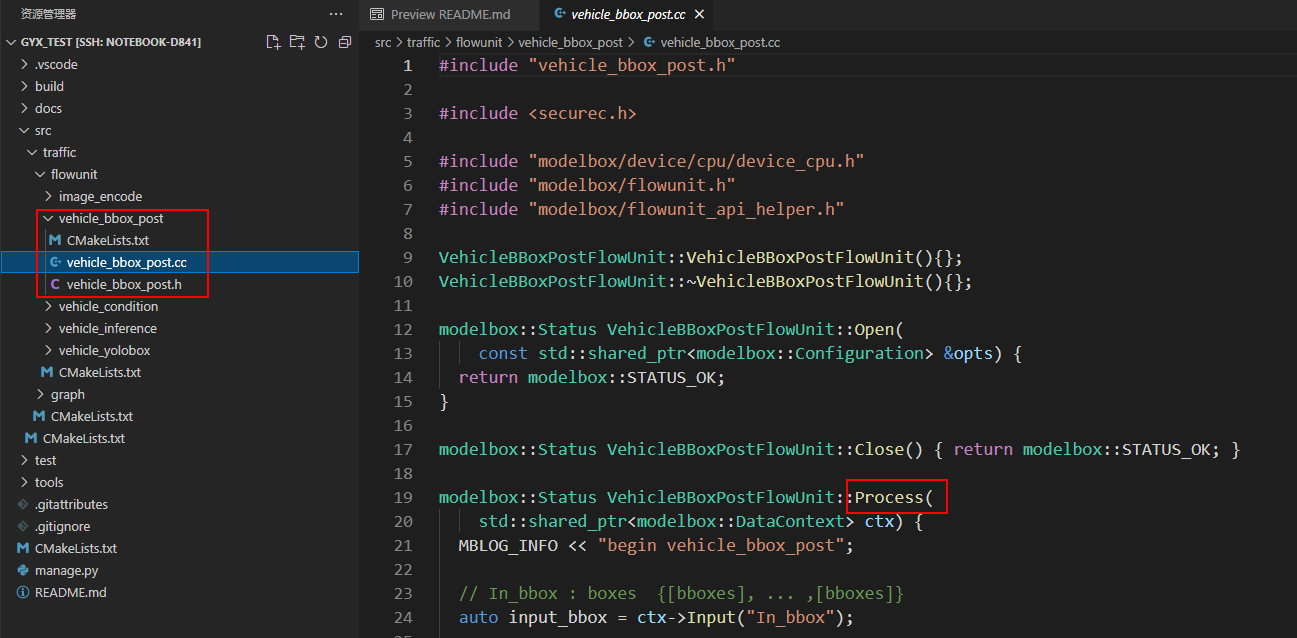
Task: Create new folder in GYX_TEST
Action: tap(297, 42)
